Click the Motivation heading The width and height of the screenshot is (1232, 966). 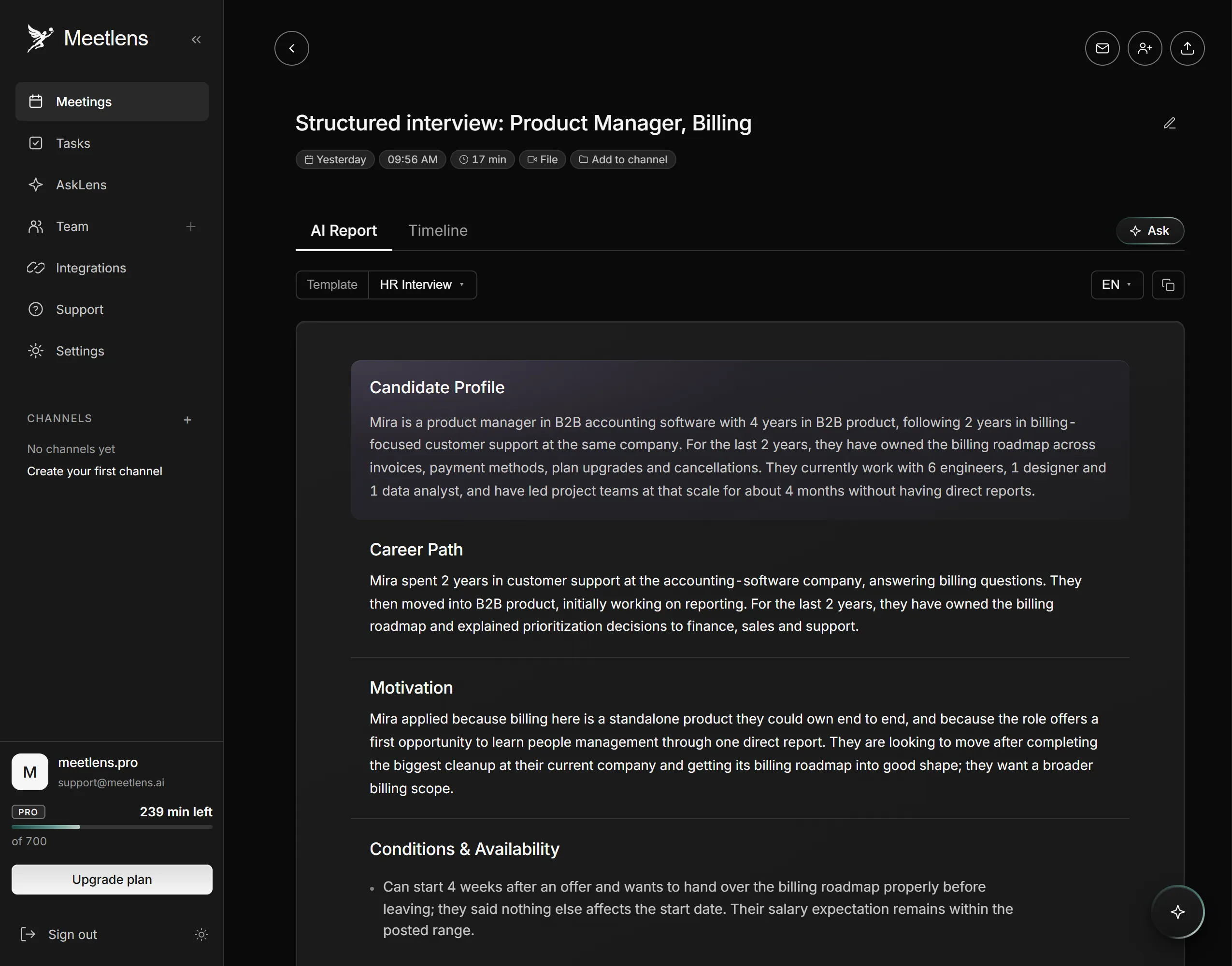point(411,688)
